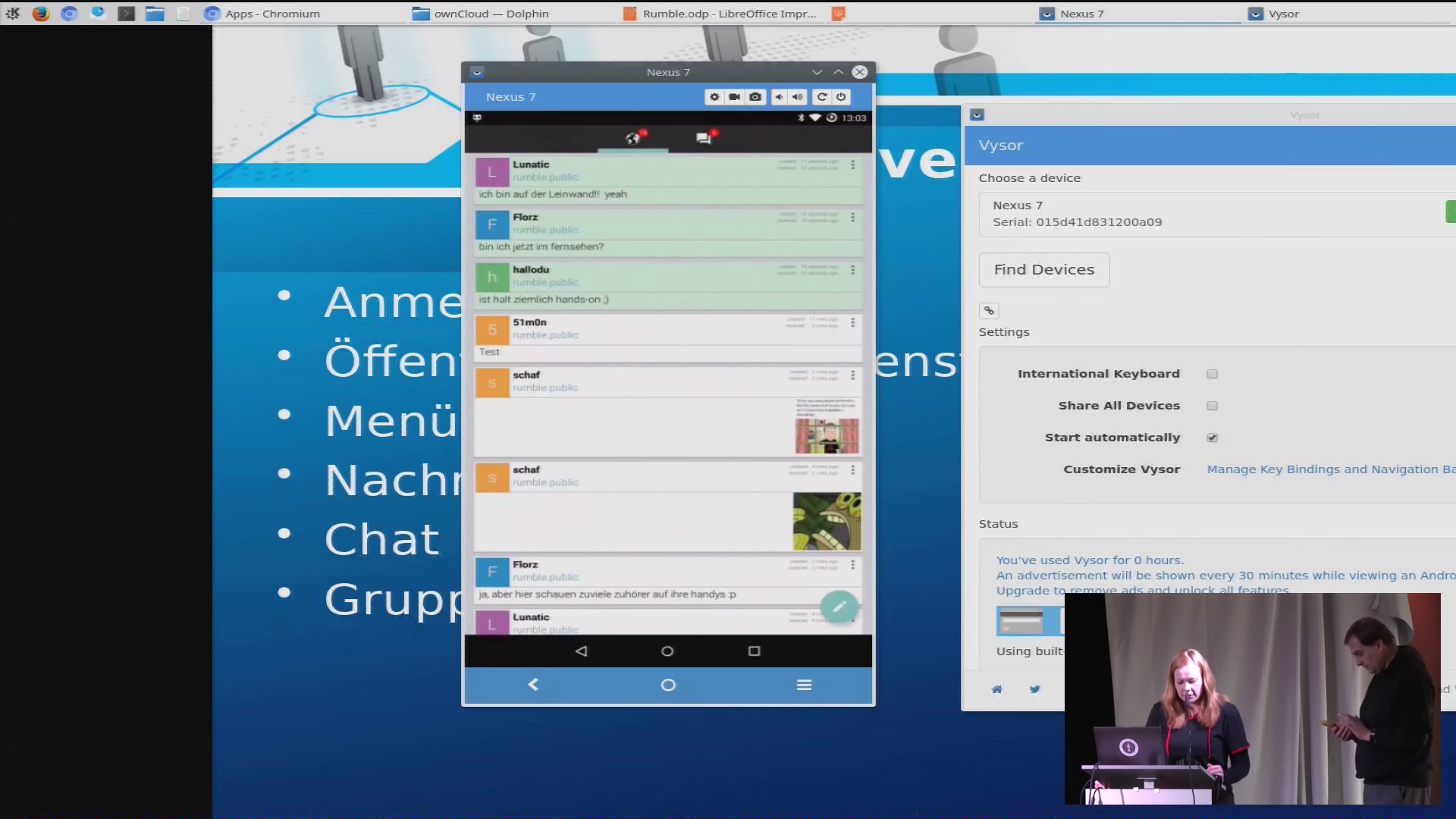The width and height of the screenshot is (1456, 819).
Task: Switch to the chat messages tab in Rumble
Action: (704, 138)
